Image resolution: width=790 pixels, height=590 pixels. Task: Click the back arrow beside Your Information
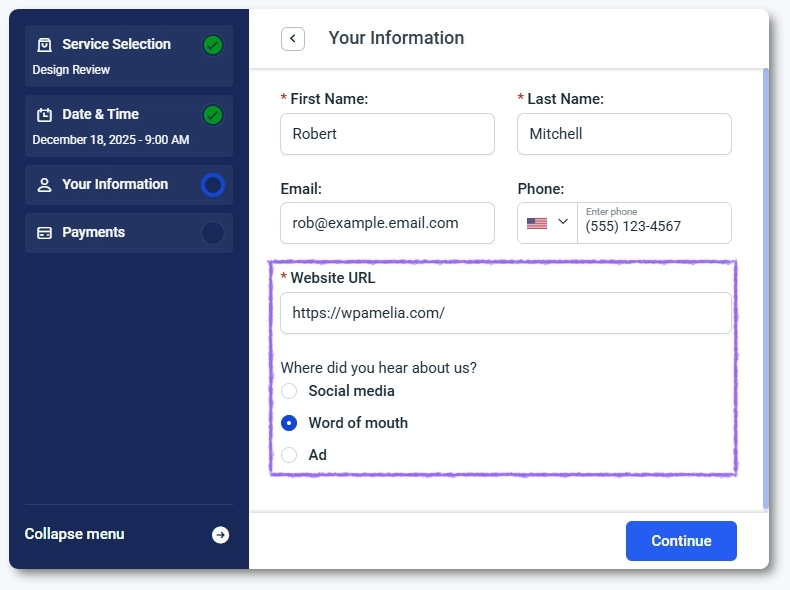(x=293, y=39)
